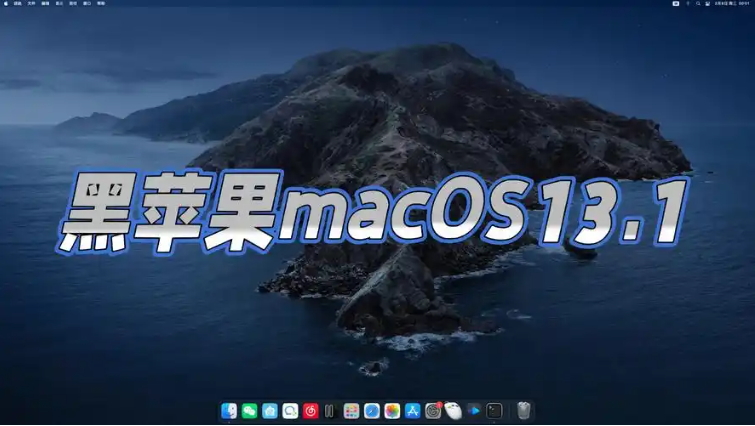
Task: Open the blue house app in Dock
Action: pyautogui.click(x=270, y=411)
